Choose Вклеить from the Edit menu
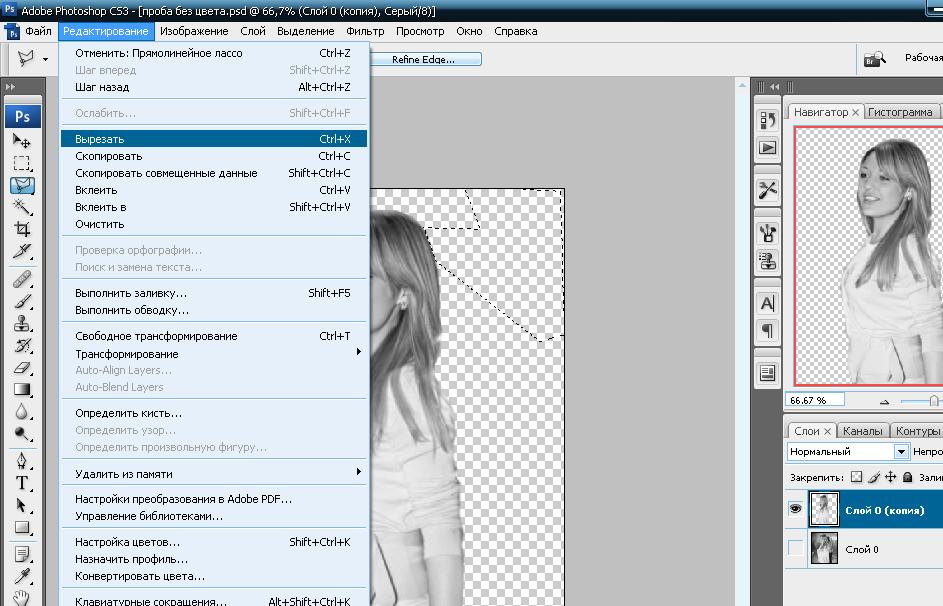 coord(213,190)
